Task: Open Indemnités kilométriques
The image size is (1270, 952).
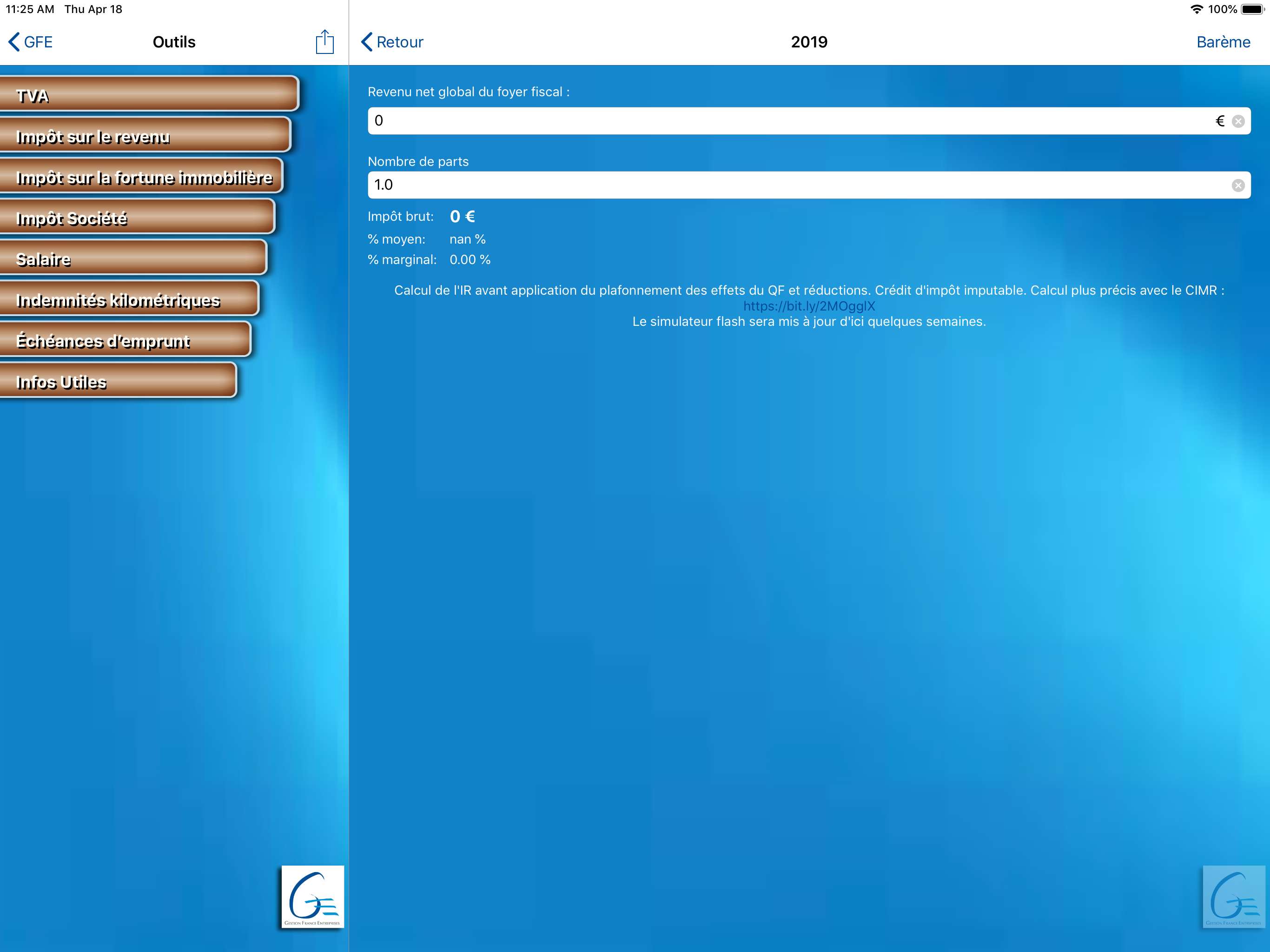Action: coord(129,298)
